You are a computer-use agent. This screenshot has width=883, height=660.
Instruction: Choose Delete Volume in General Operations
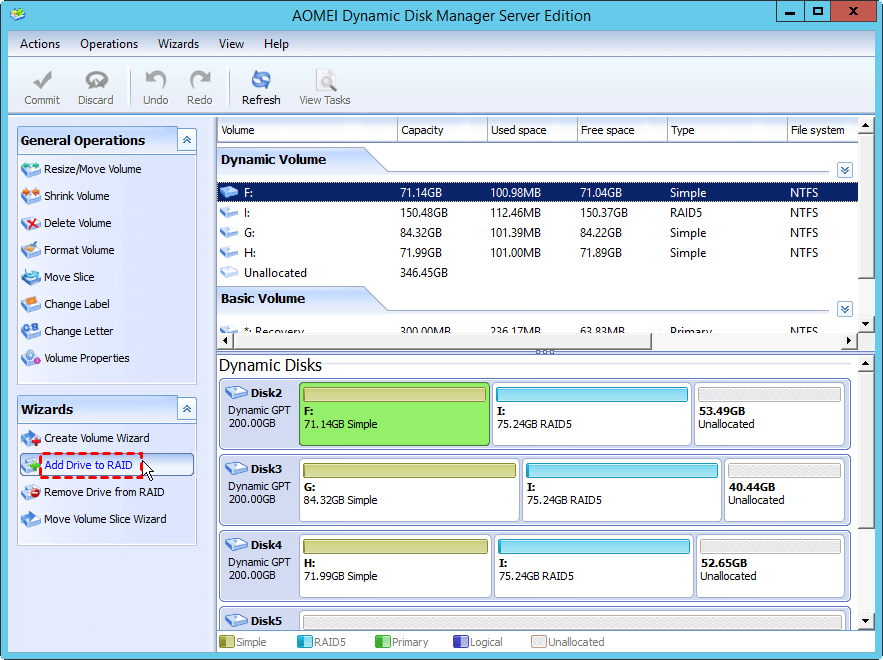(77, 223)
